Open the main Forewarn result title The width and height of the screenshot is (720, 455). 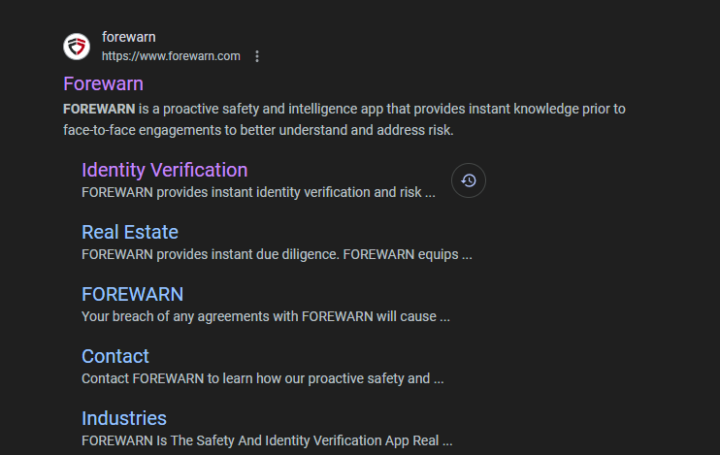pos(103,84)
